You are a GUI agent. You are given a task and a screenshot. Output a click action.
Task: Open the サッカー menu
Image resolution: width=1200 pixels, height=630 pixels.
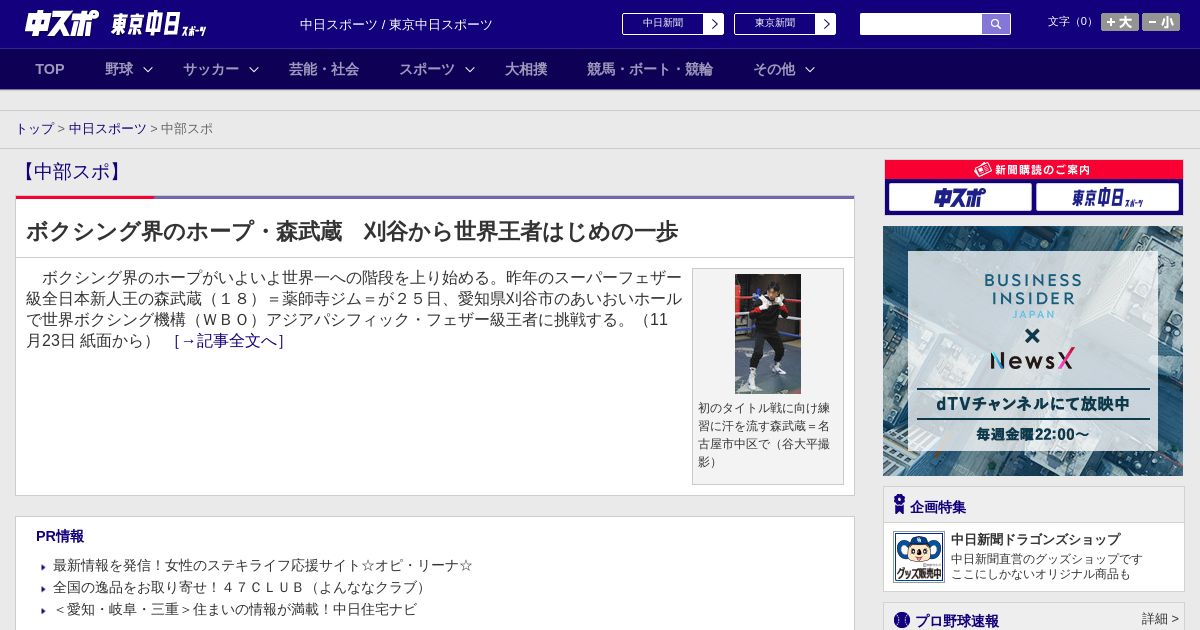point(211,69)
